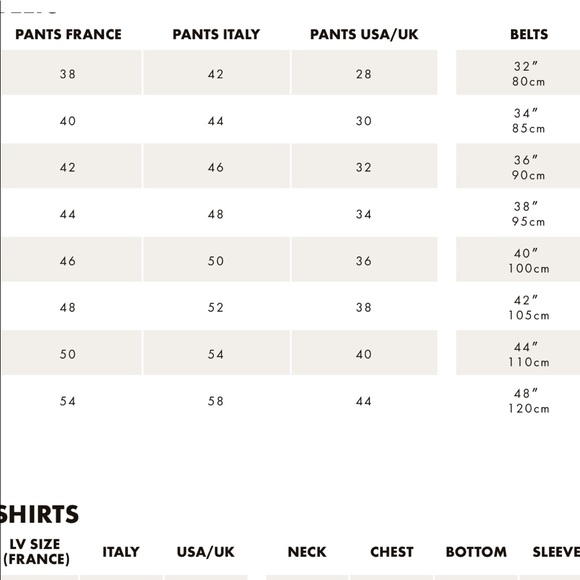The height and width of the screenshot is (580, 580).
Task: Click the BELTS column header
Action: coord(529,34)
